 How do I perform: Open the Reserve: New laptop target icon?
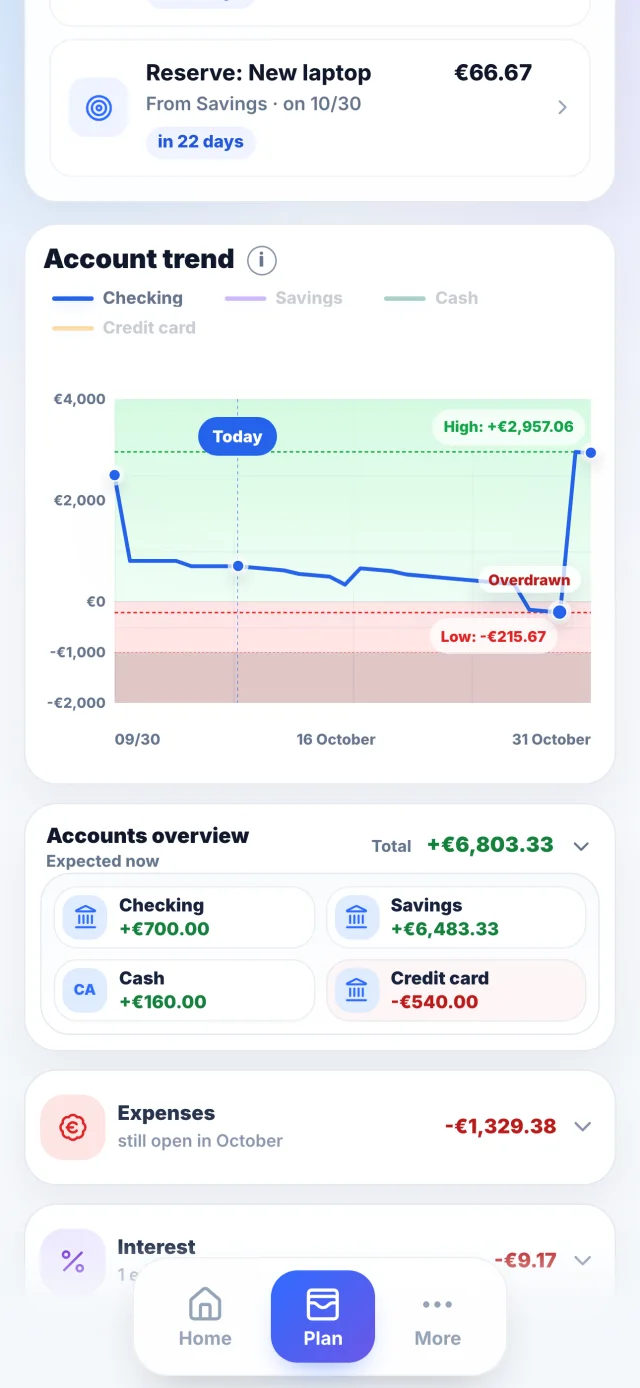(x=98, y=107)
